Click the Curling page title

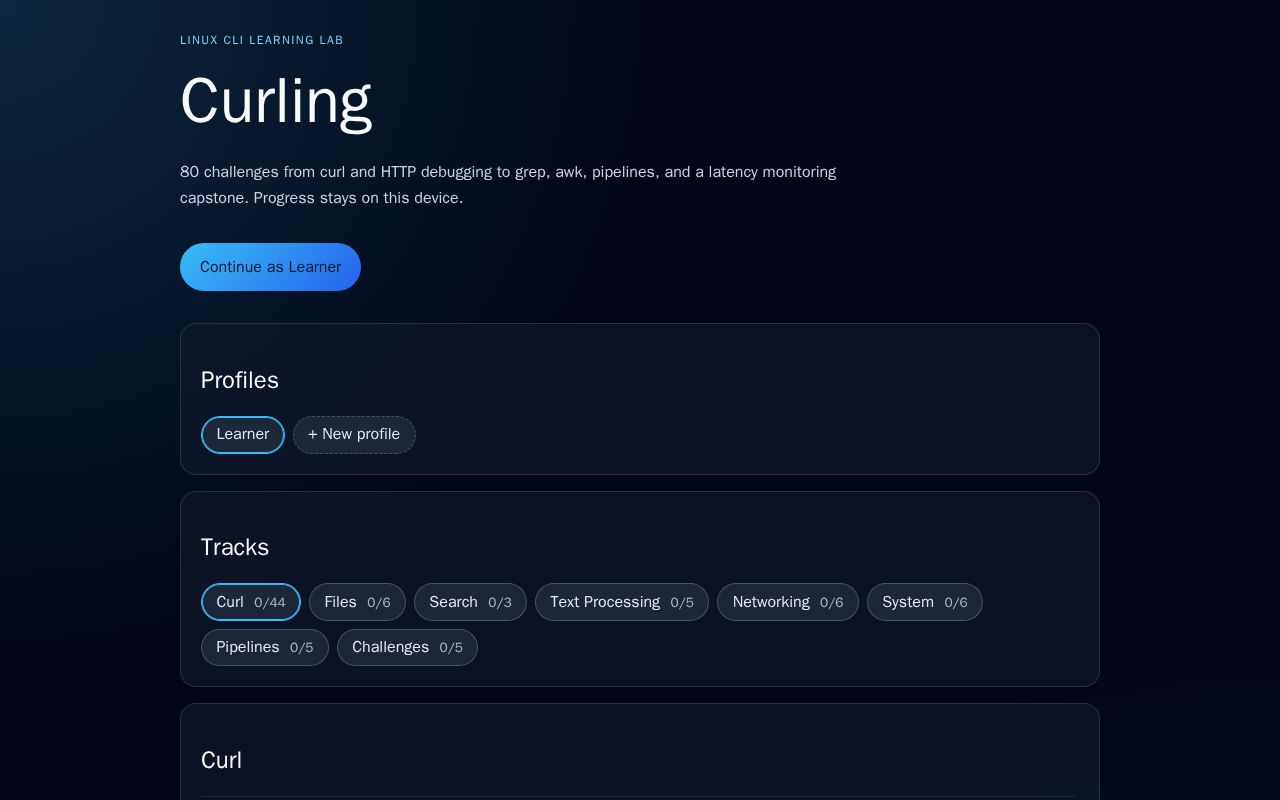click(276, 101)
